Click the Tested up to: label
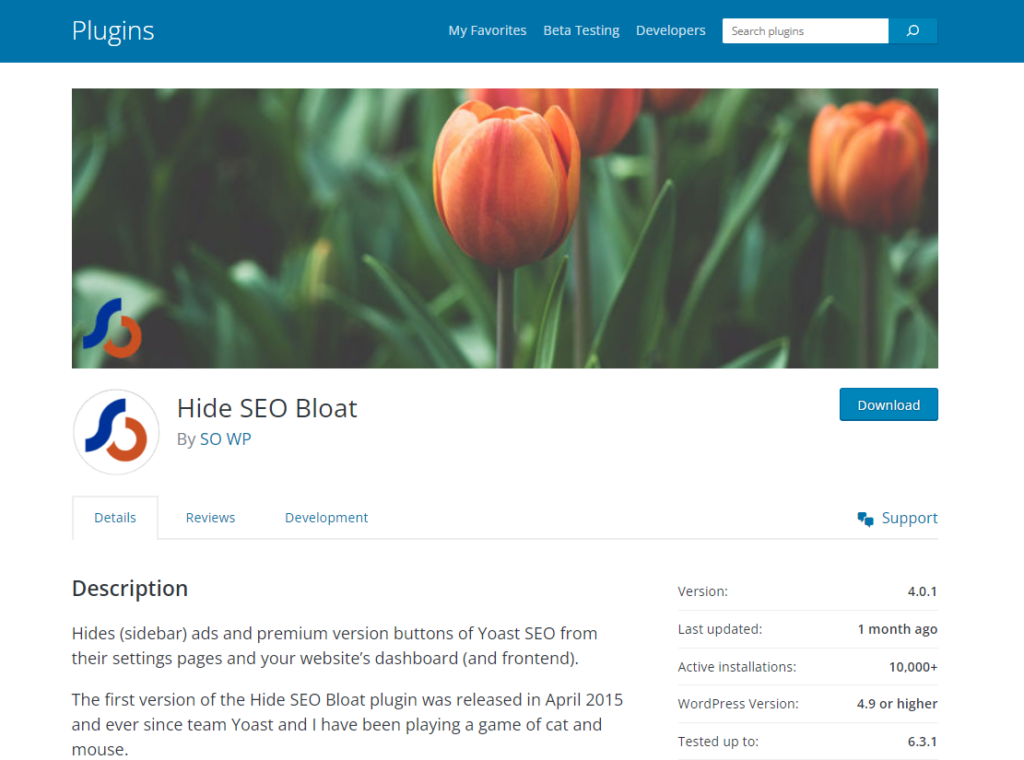Viewport: 1024px width, 760px height. (x=718, y=742)
